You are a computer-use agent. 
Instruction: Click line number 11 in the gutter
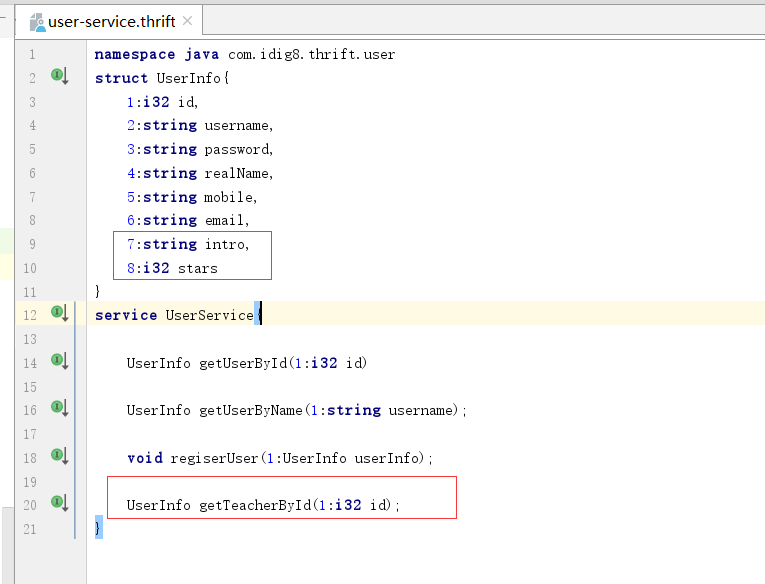tap(30, 292)
